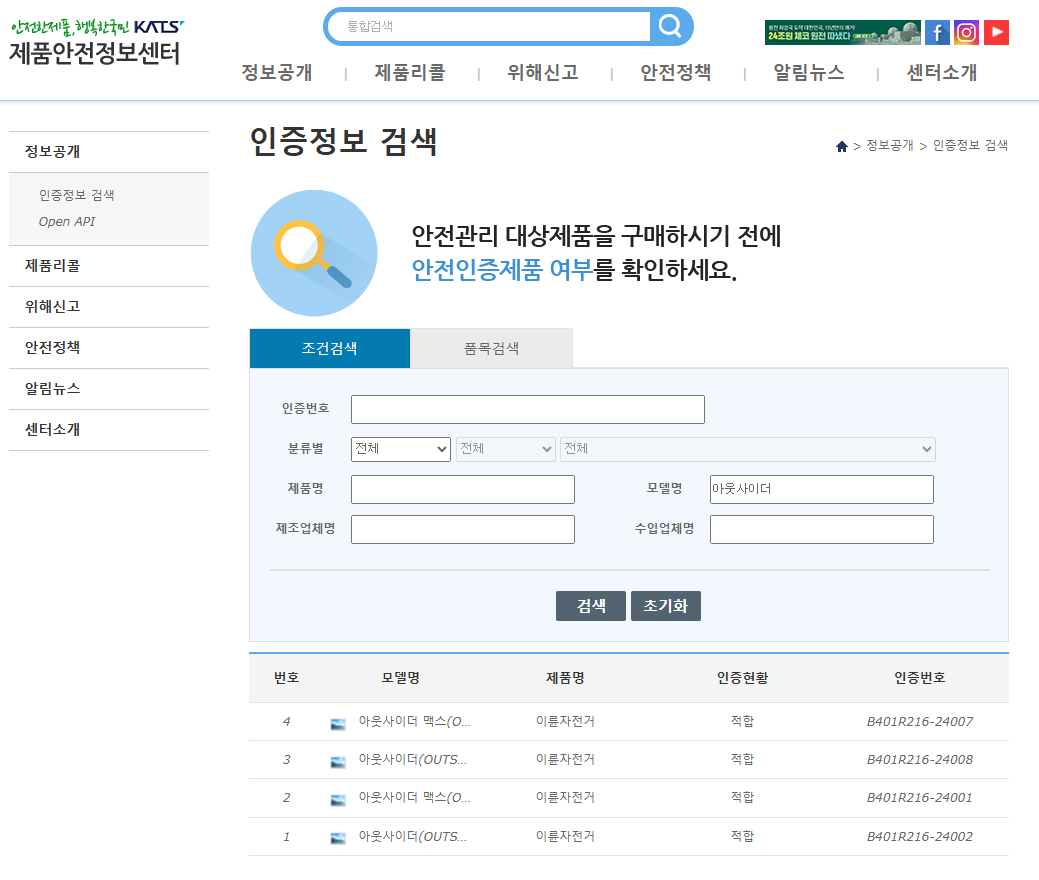1039x880 pixels.
Task: Open 위해신고 in top navigation
Action: 543,73
